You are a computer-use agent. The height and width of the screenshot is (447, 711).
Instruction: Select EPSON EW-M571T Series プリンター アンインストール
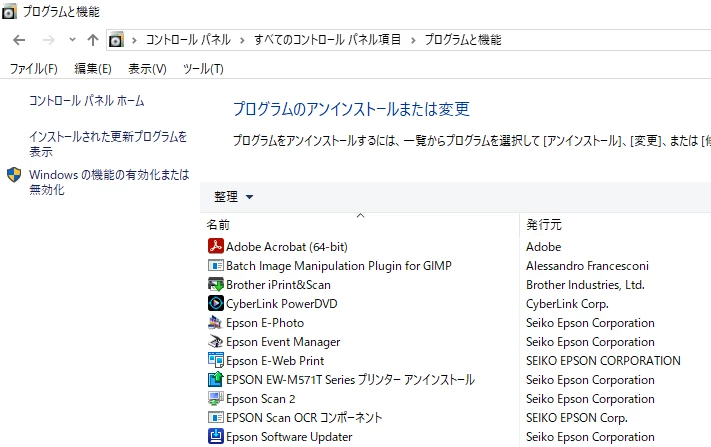tap(350, 380)
